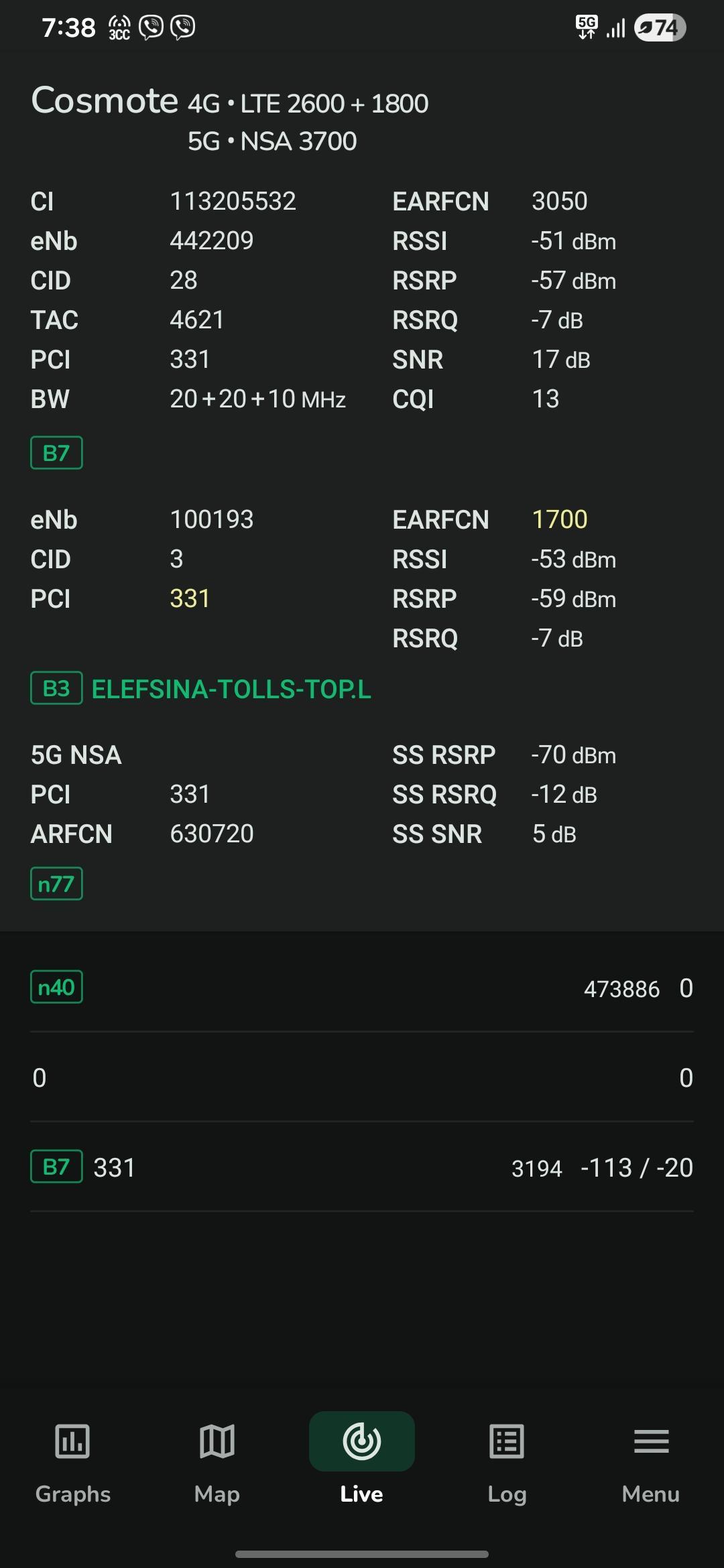Open the Map view icon
The height and width of the screenshot is (1568, 724).
pos(217,1441)
